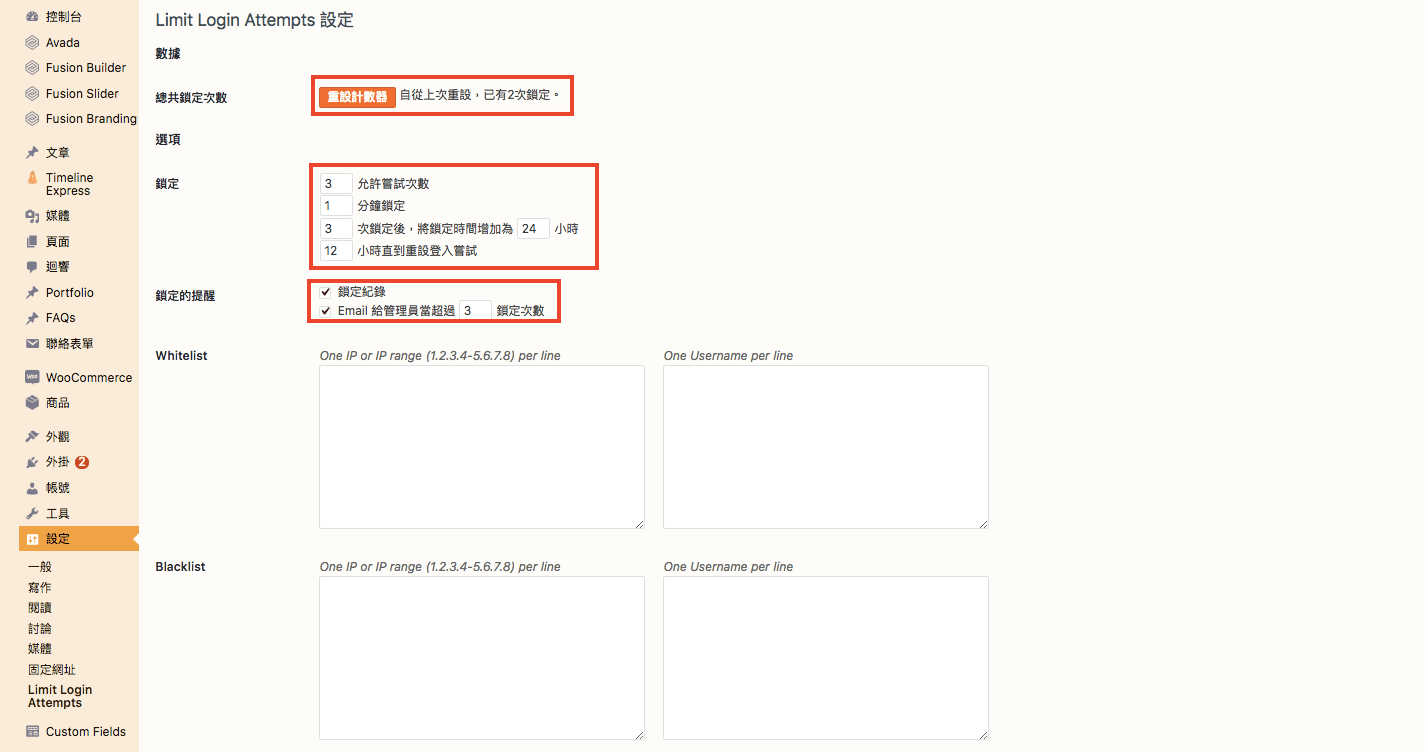Click the Custom Fields icon
The image size is (1425, 752).
tap(32, 732)
